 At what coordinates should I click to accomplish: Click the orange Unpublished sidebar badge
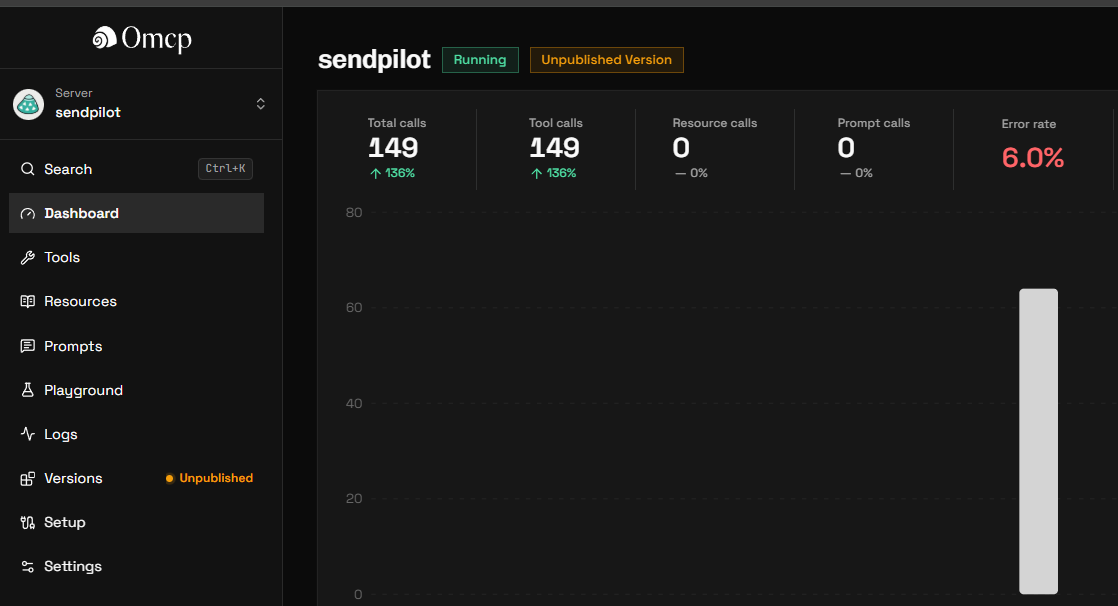[x=210, y=478]
